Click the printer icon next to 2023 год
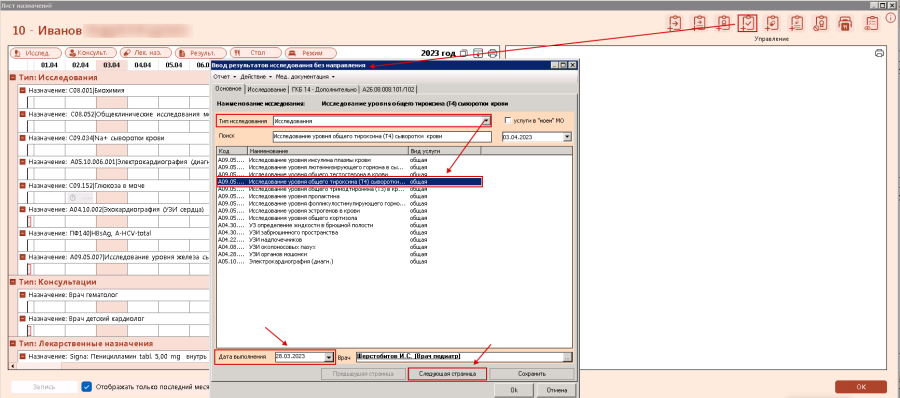The image size is (900, 398). [x=492, y=53]
